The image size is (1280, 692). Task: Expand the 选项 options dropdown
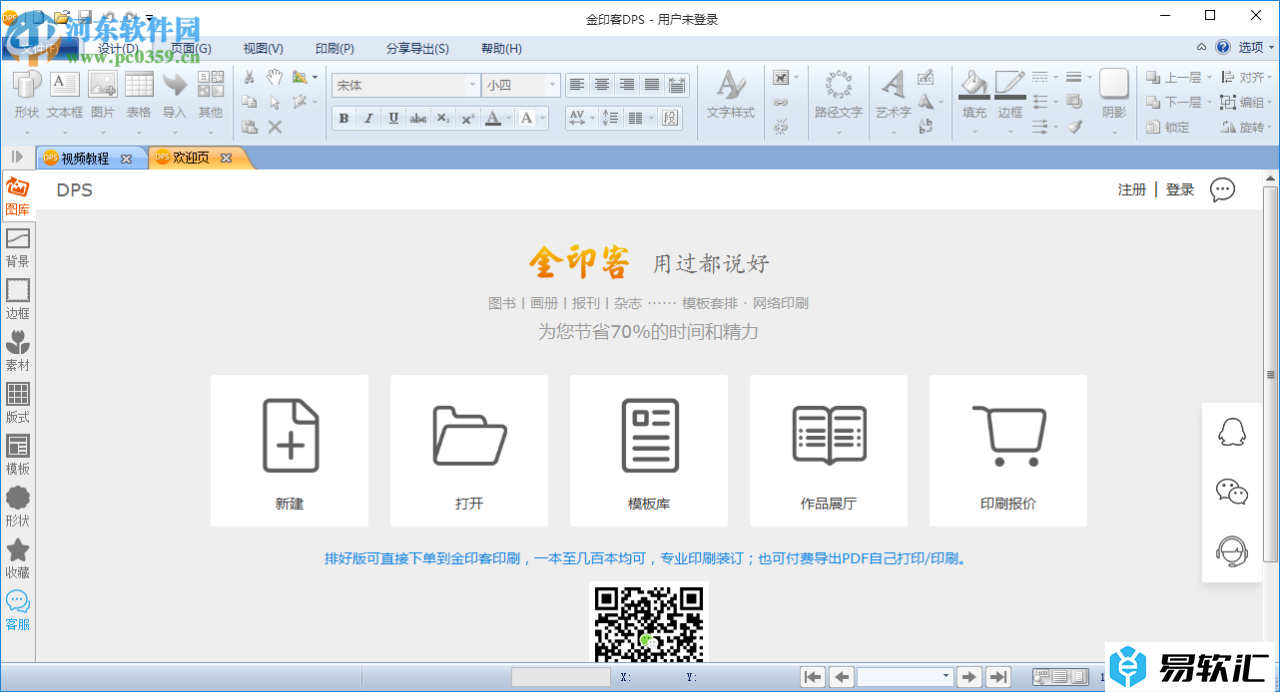click(1270, 47)
